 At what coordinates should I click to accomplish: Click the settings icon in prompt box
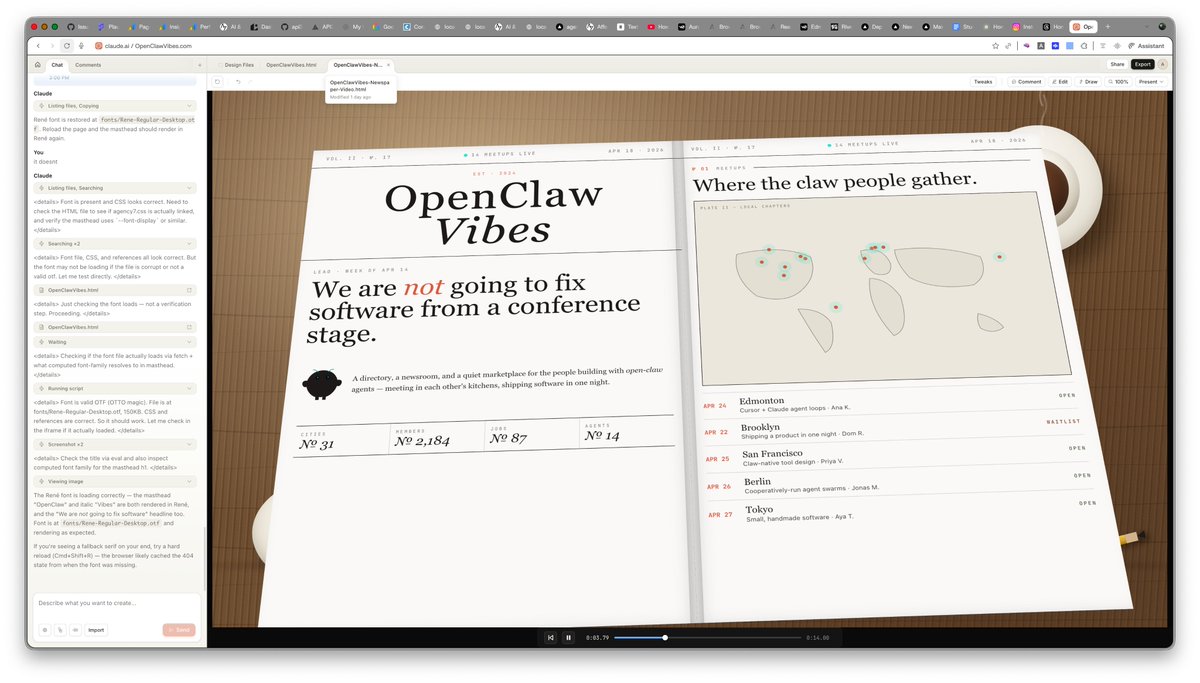point(45,630)
